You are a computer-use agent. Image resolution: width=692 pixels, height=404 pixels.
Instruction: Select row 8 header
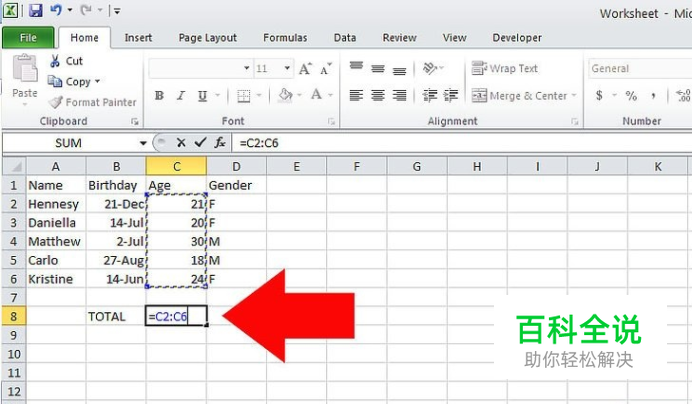pos(14,317)
